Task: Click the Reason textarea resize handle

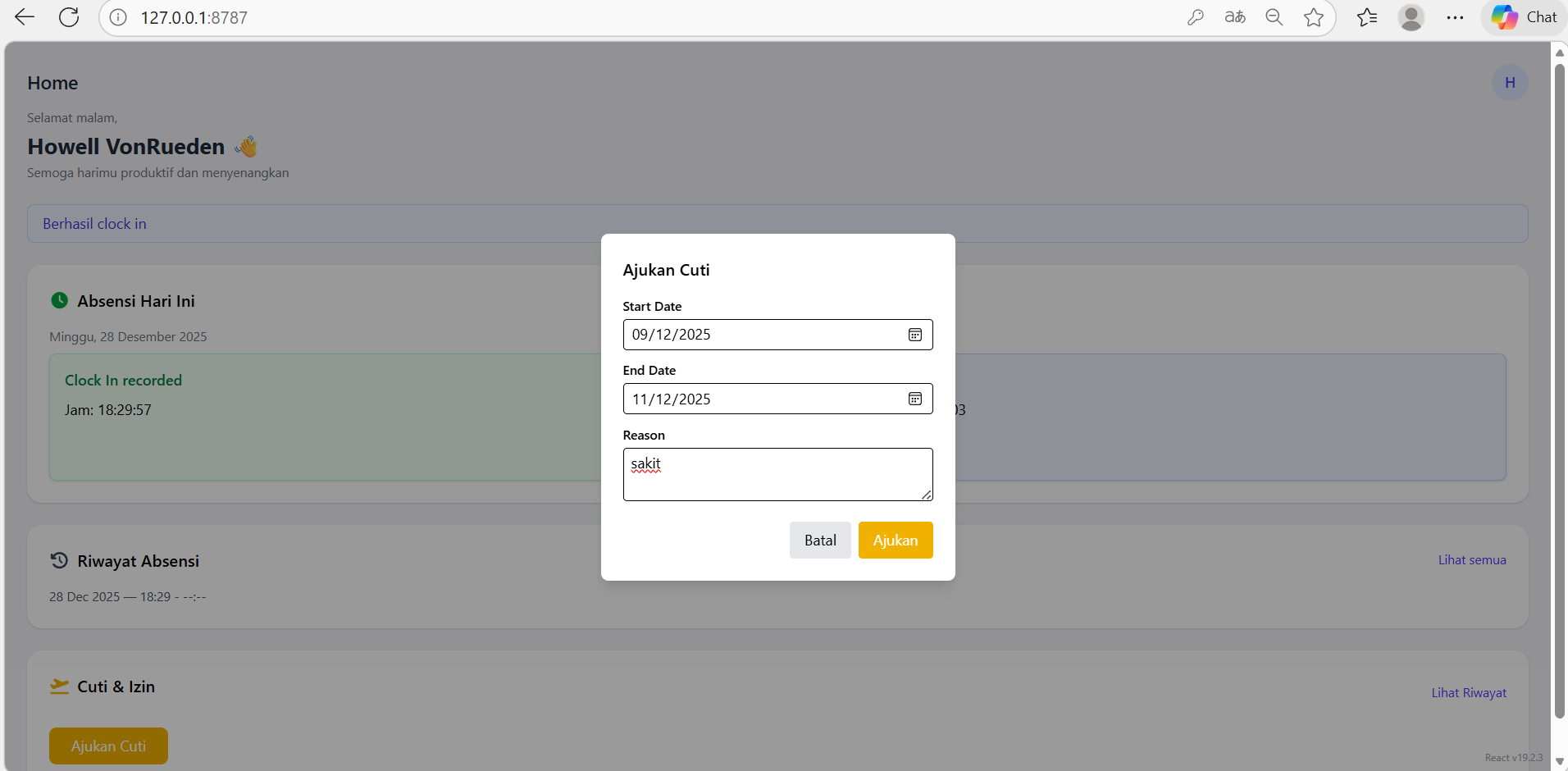Action: coord(926,495)
